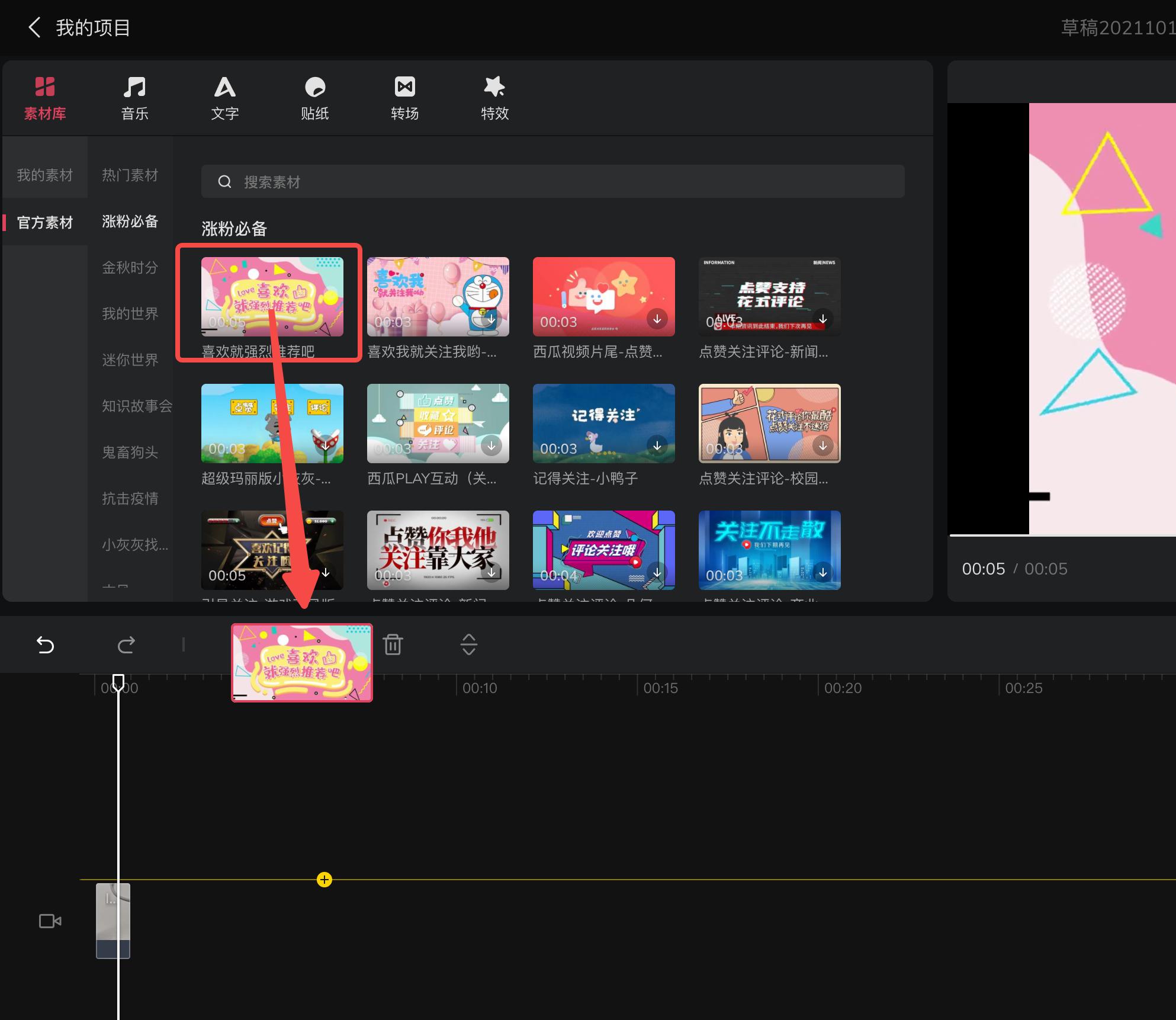The width and height of the screenshot is (1176, 1020).
Task: Select 热门素材 category
Action: click(x=130, y=175)
